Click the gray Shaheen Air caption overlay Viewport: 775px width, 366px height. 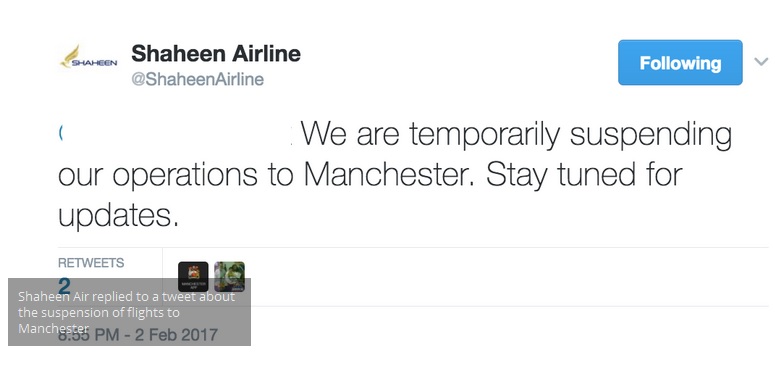click(x=129, y=312)
